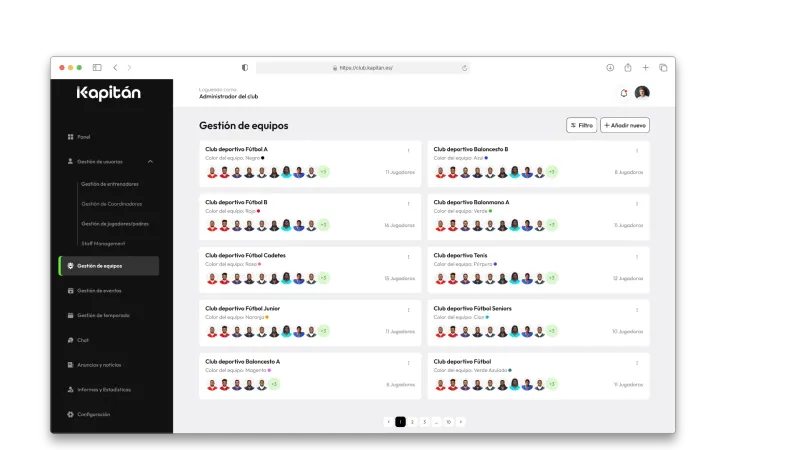Go to next pagination page arrow

[461, 422]
